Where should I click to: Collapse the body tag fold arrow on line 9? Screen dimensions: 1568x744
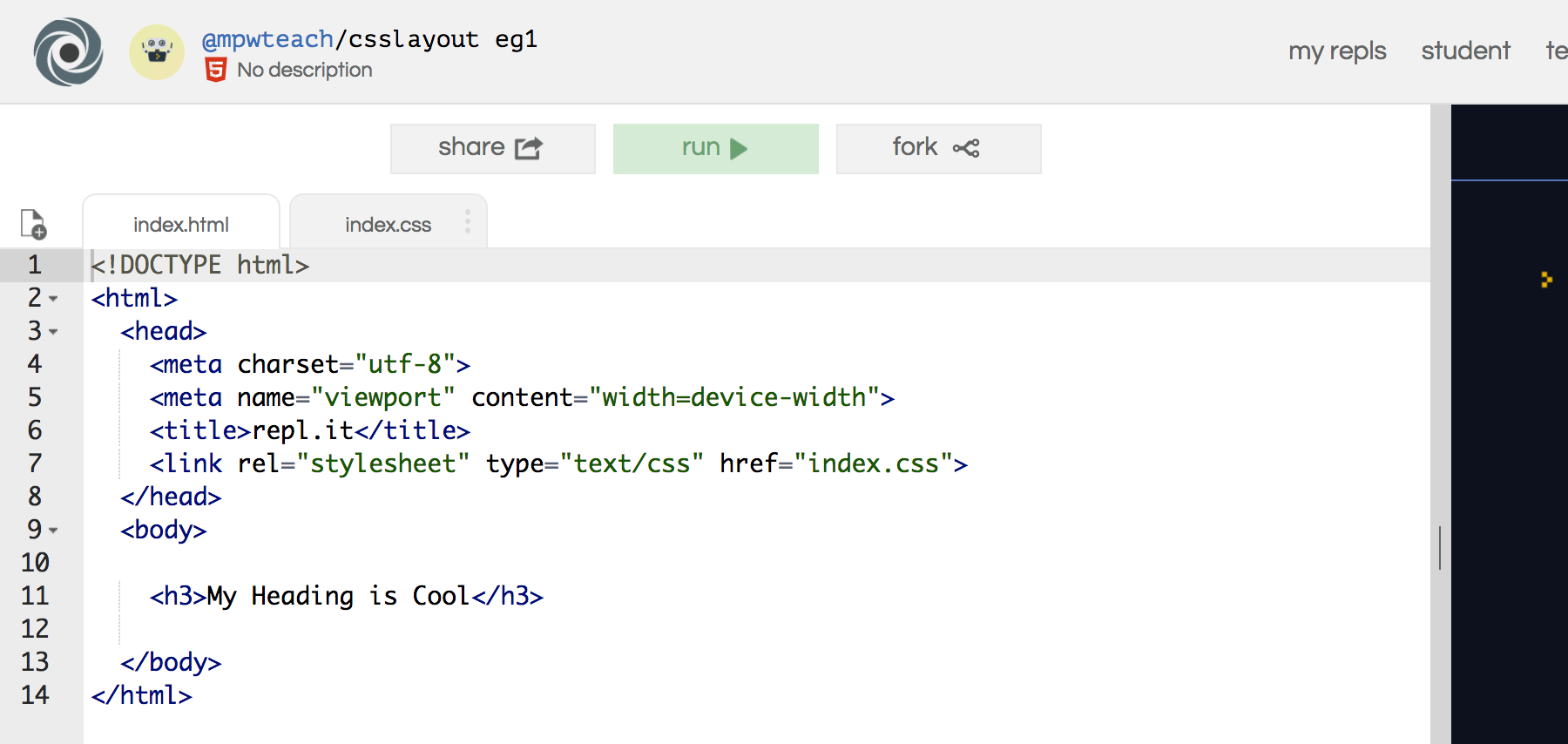53,531
